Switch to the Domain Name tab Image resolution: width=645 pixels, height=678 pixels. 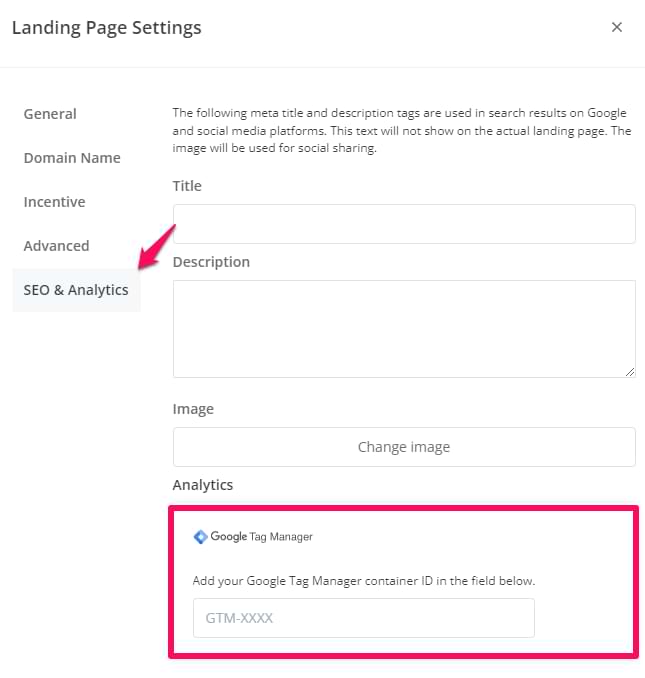(72, 158)
